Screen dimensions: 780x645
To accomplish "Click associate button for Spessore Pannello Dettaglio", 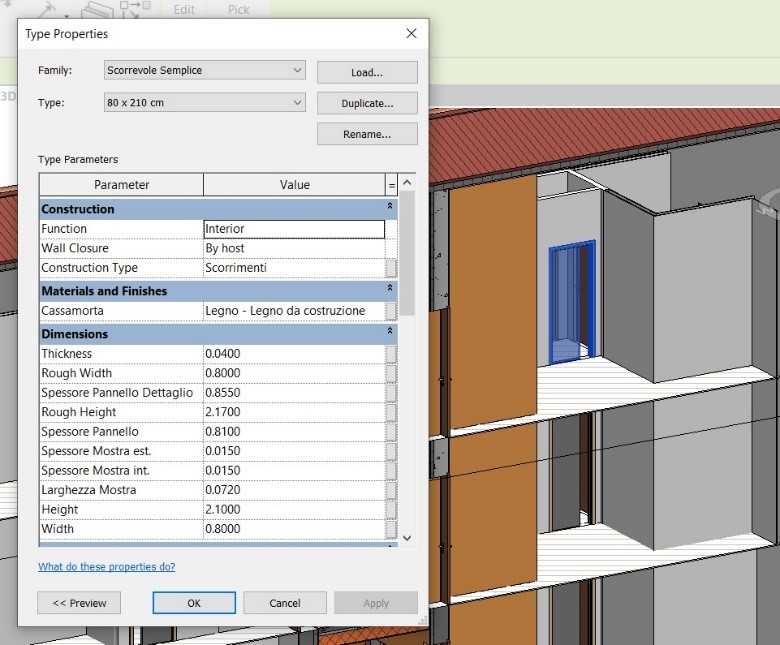I will [391, 393].
